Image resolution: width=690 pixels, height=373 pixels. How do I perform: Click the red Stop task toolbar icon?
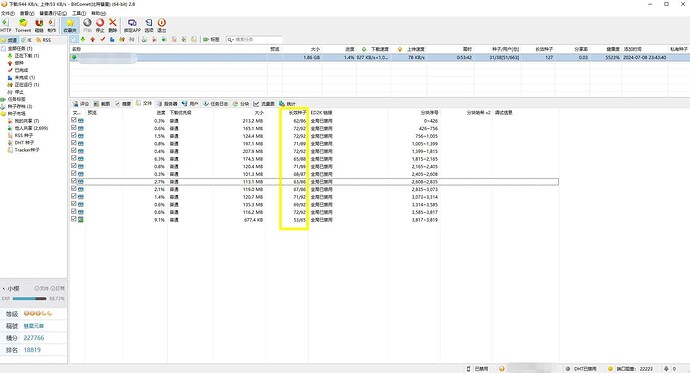100,25
